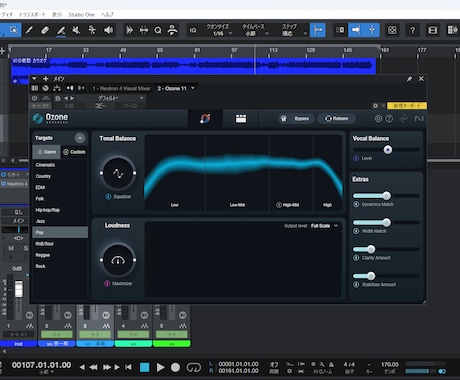Choose the Cinematic genre target

[60, 165]
